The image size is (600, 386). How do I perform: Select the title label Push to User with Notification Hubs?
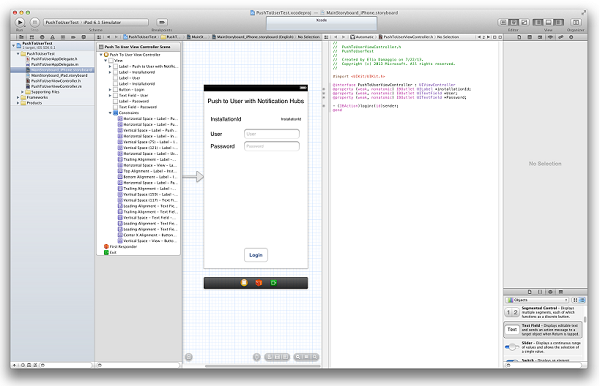[x=256, y=101]
